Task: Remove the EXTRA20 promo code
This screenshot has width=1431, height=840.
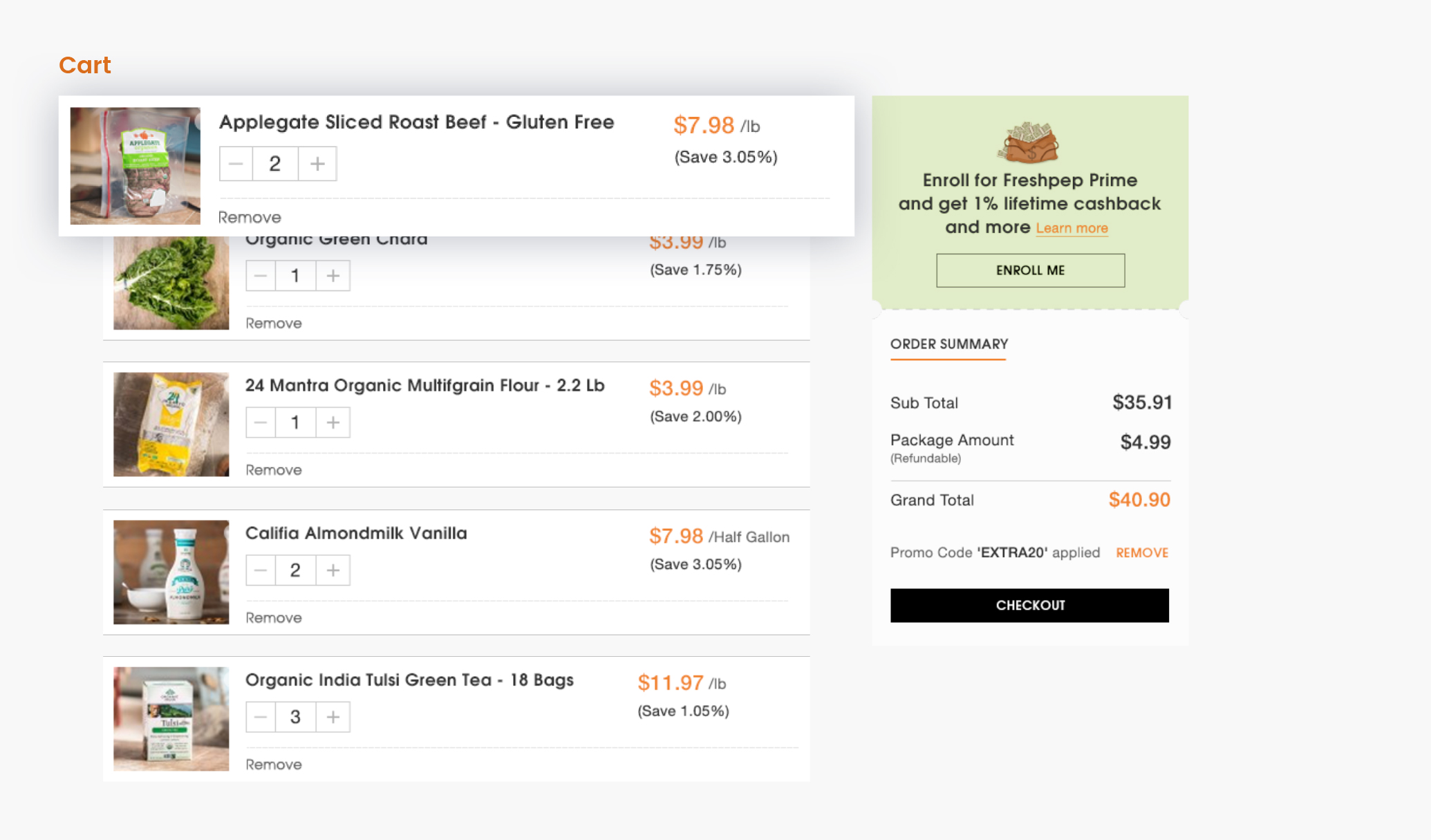Action: click(1143, 553)
